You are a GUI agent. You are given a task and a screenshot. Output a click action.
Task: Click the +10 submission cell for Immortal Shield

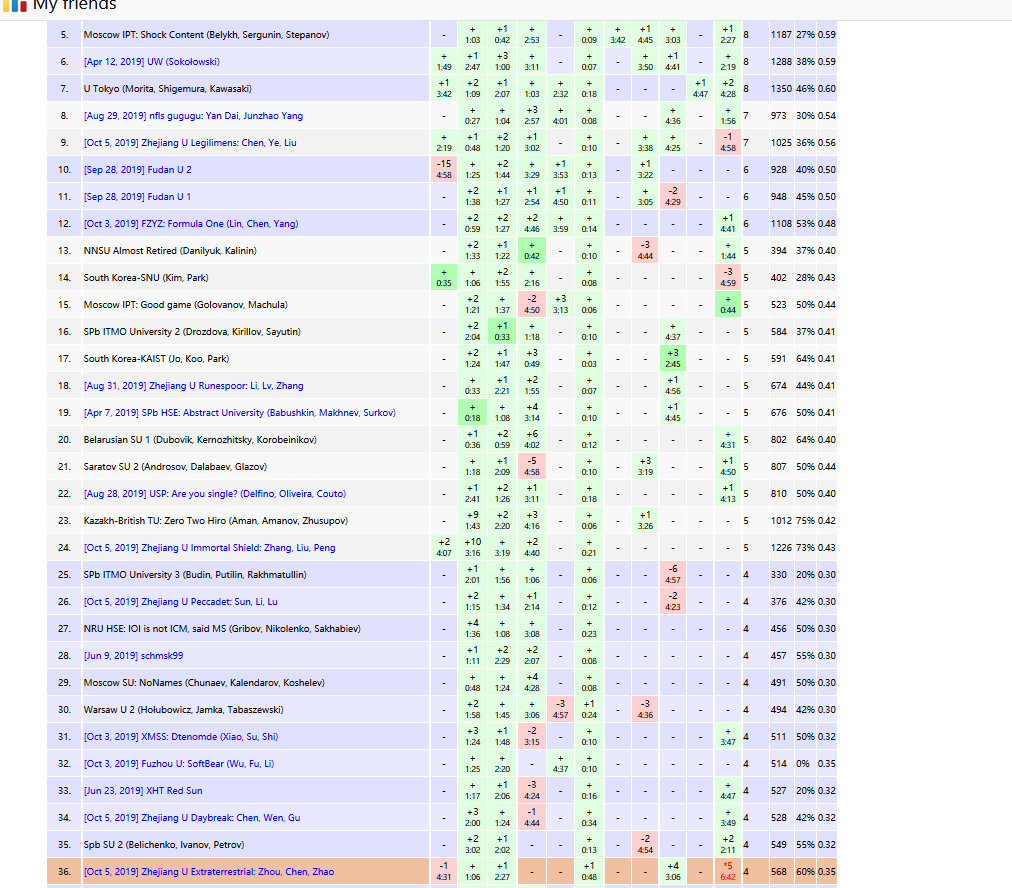472,547
